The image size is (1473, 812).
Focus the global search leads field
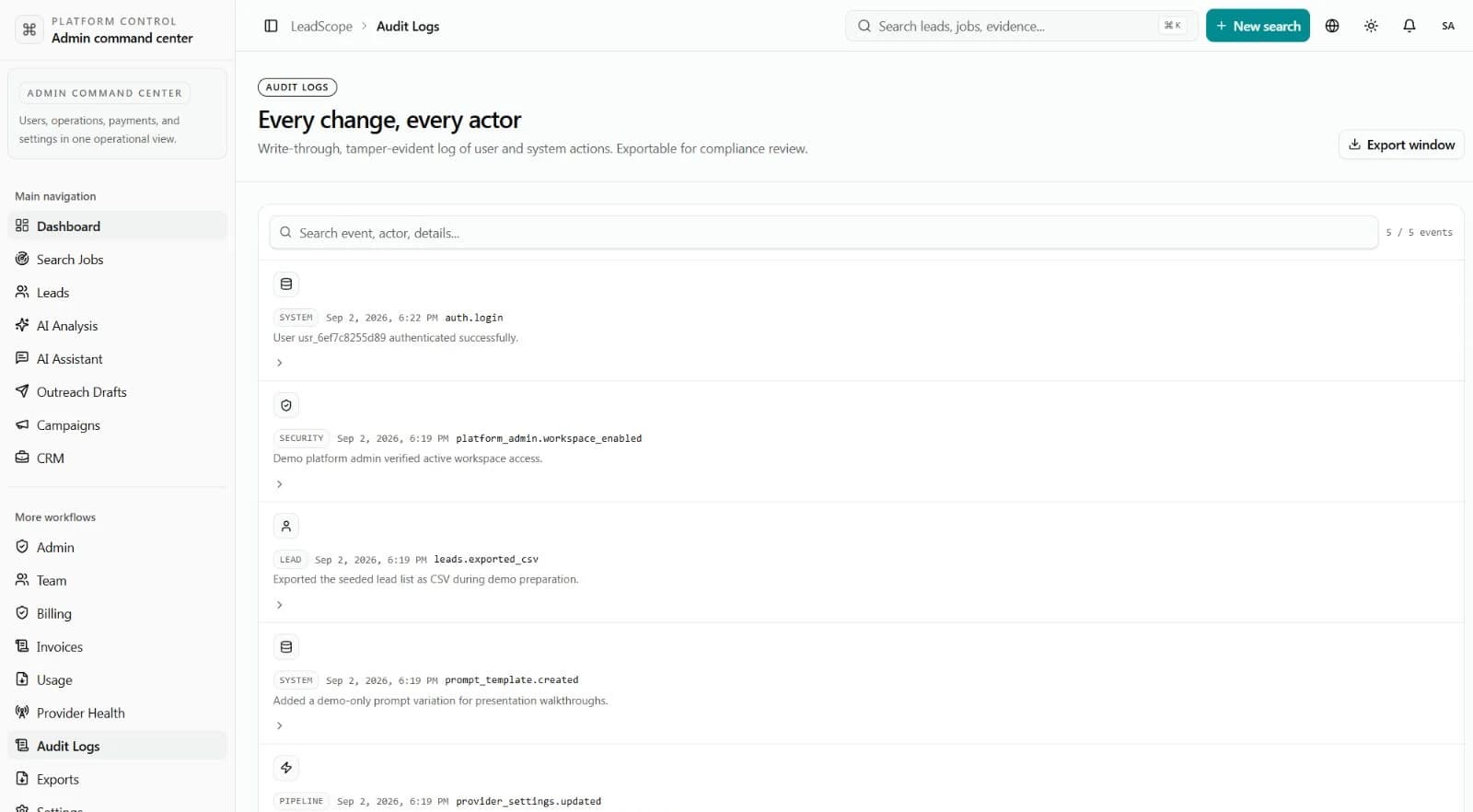click(x=1021, y=26)
